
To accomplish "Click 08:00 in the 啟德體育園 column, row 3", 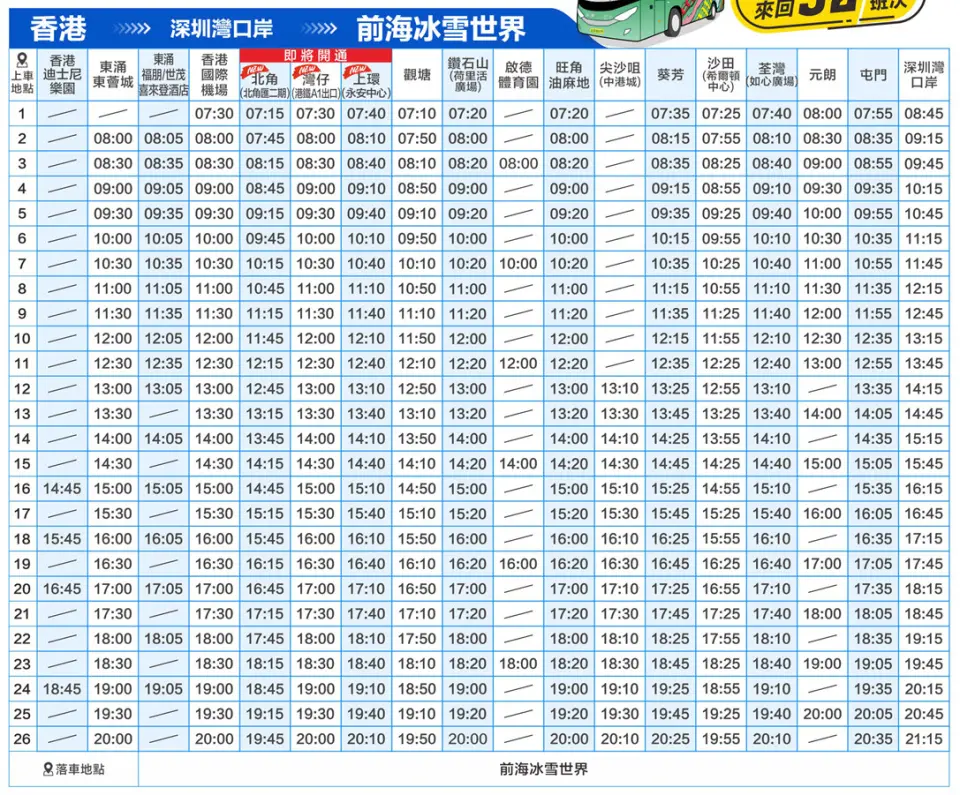I will [x=519, y=164].
